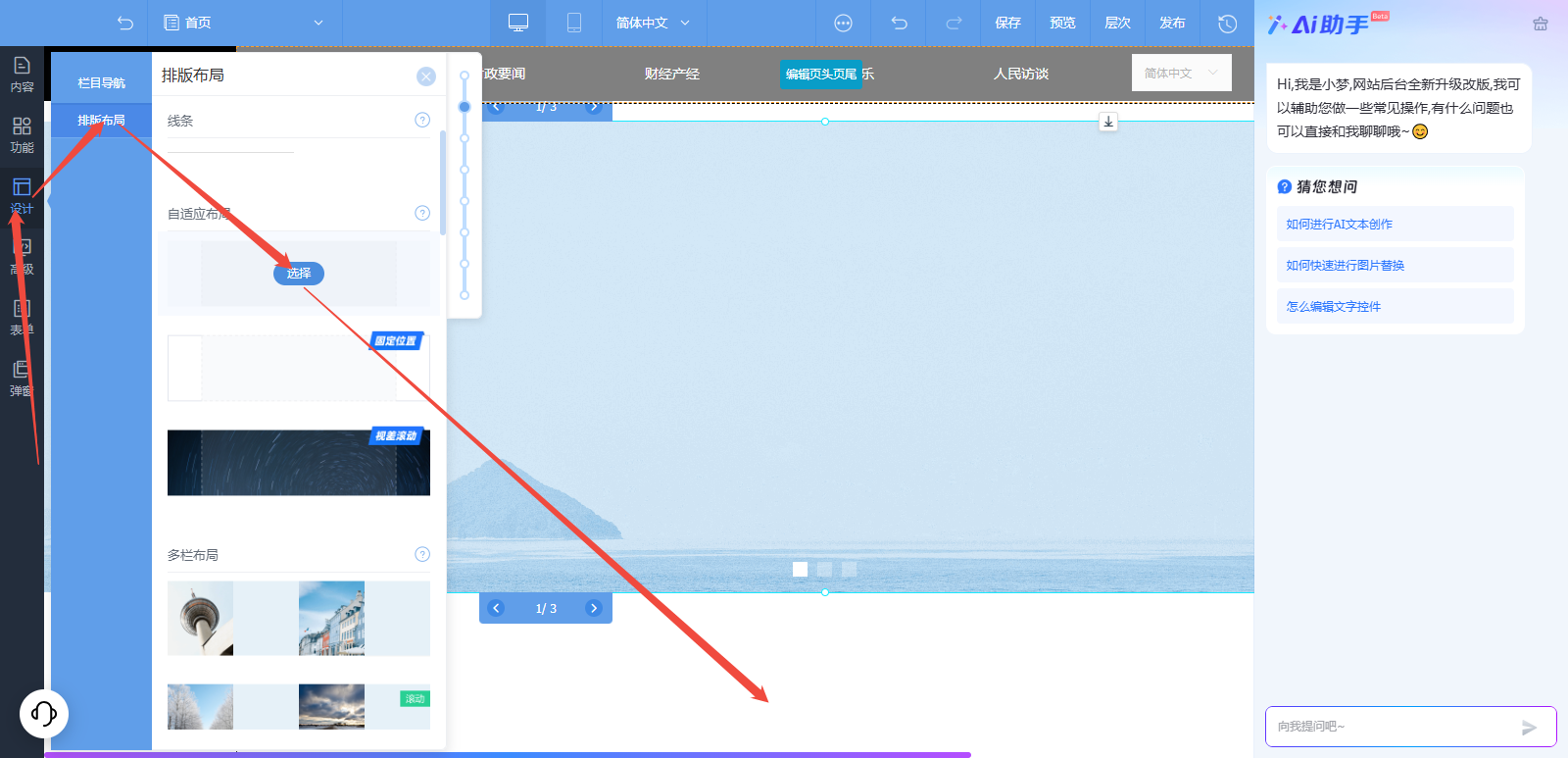Open the 表单 form sidebar section

22,318
